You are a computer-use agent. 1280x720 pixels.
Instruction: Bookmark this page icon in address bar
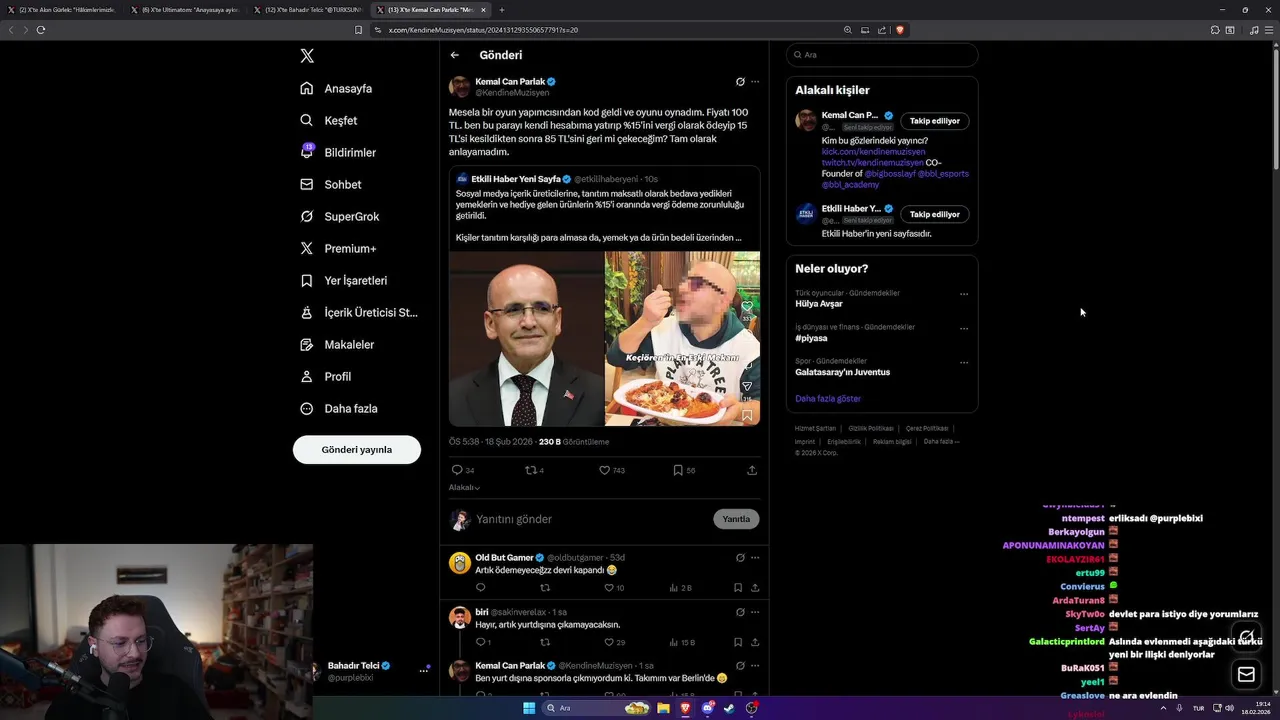click(358, 30)
